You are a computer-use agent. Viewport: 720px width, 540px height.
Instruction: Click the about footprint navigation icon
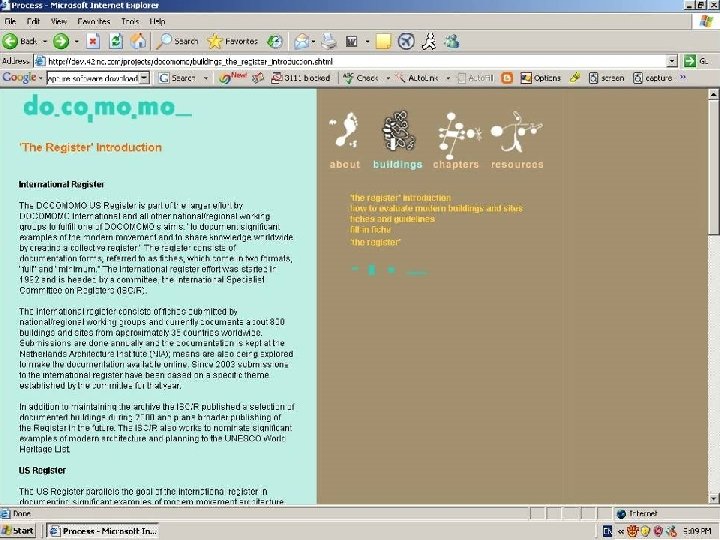pos(344,130)
